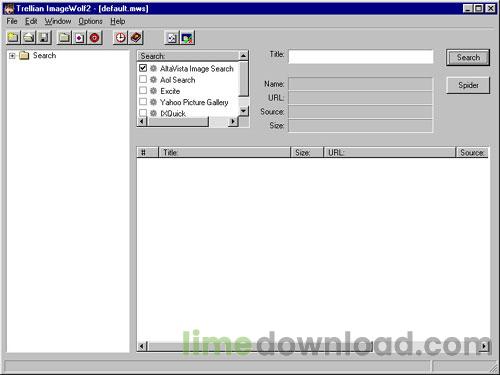500x375 pixels.
Task: Click the gear icon beside Excite
Action: click(153, 91)
